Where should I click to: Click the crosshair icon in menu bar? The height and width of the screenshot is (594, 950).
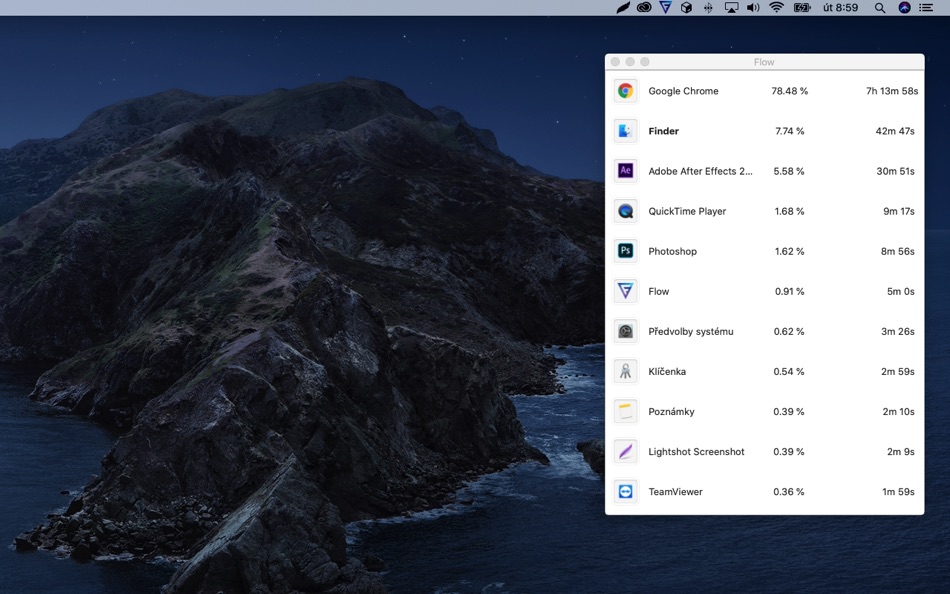pyautogui.click(x=708, y=8)
